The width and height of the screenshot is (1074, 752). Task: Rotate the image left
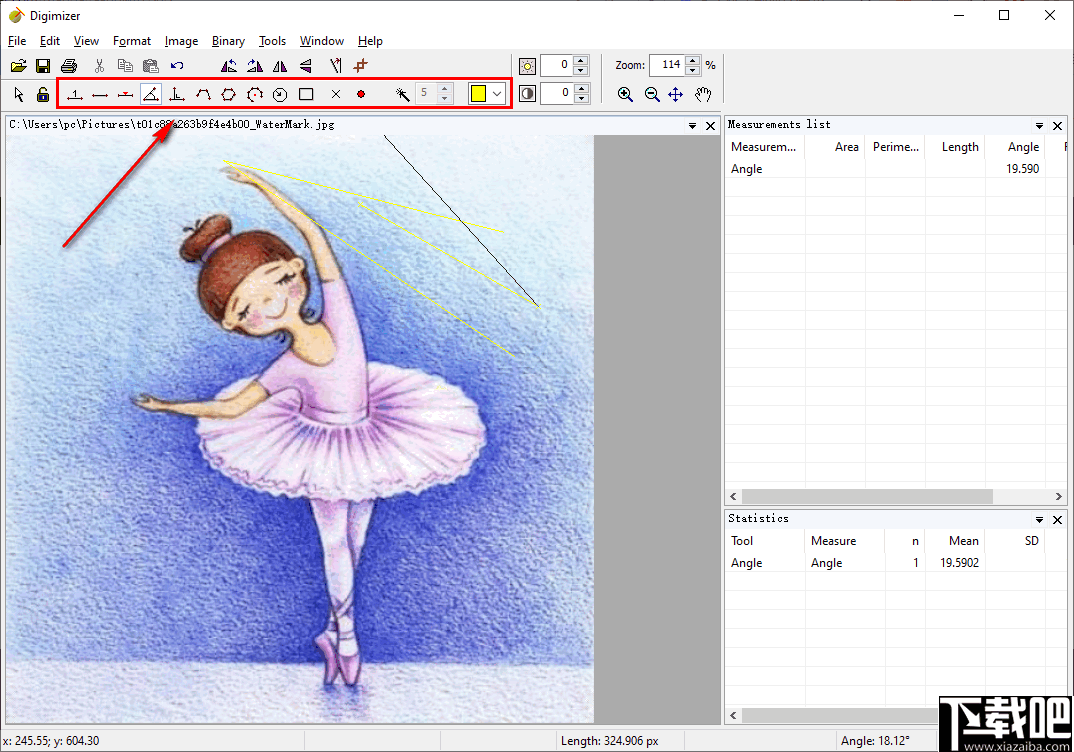pyautogui.click(x=229, y=66)
